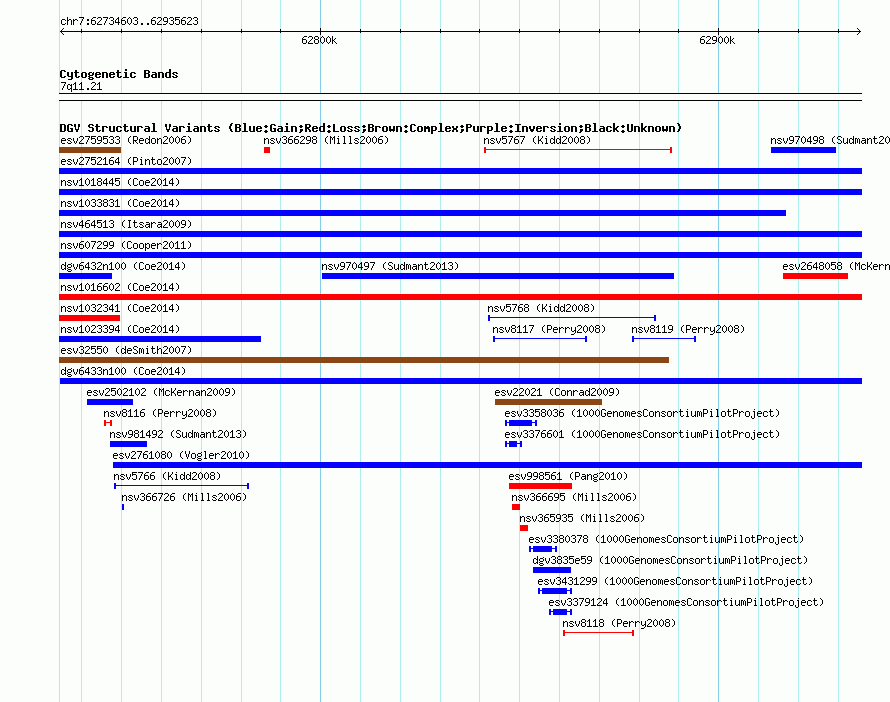
Task: Select the esv3380378 blue glyph
Action: pyautogui.click(x=543, y=549)
